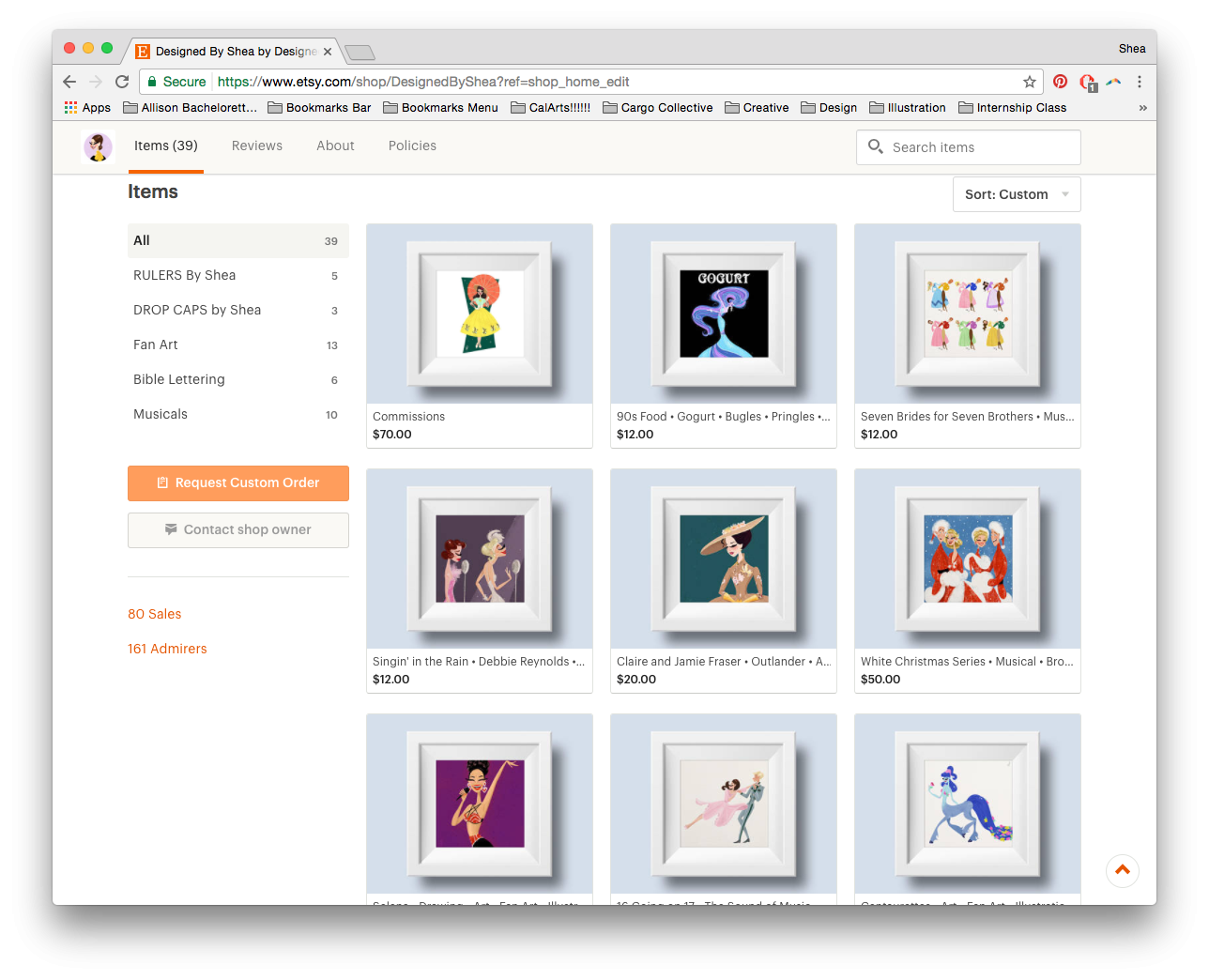Screen dimensions: 1209x980
Task: Click the shop owner avatar icon
Action: pos(98,146)
